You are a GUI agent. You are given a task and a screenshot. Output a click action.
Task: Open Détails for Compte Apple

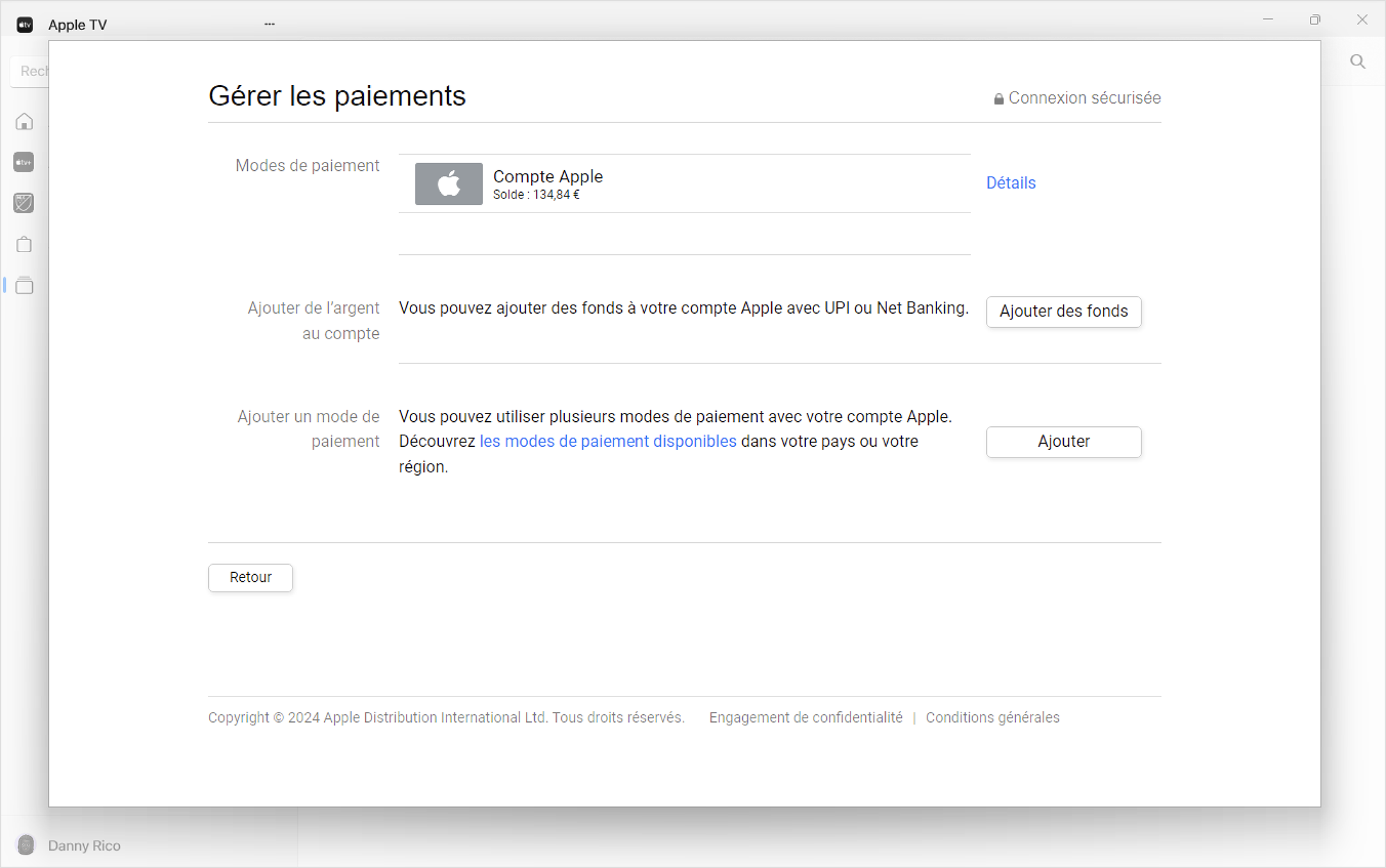[x=1011, y=183]
